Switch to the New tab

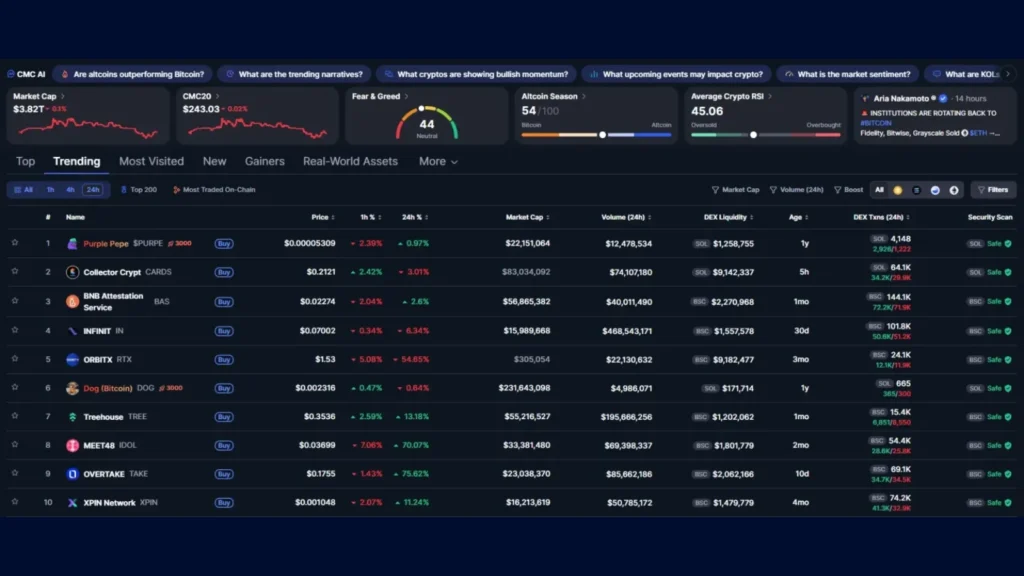[x=214, y=161]
